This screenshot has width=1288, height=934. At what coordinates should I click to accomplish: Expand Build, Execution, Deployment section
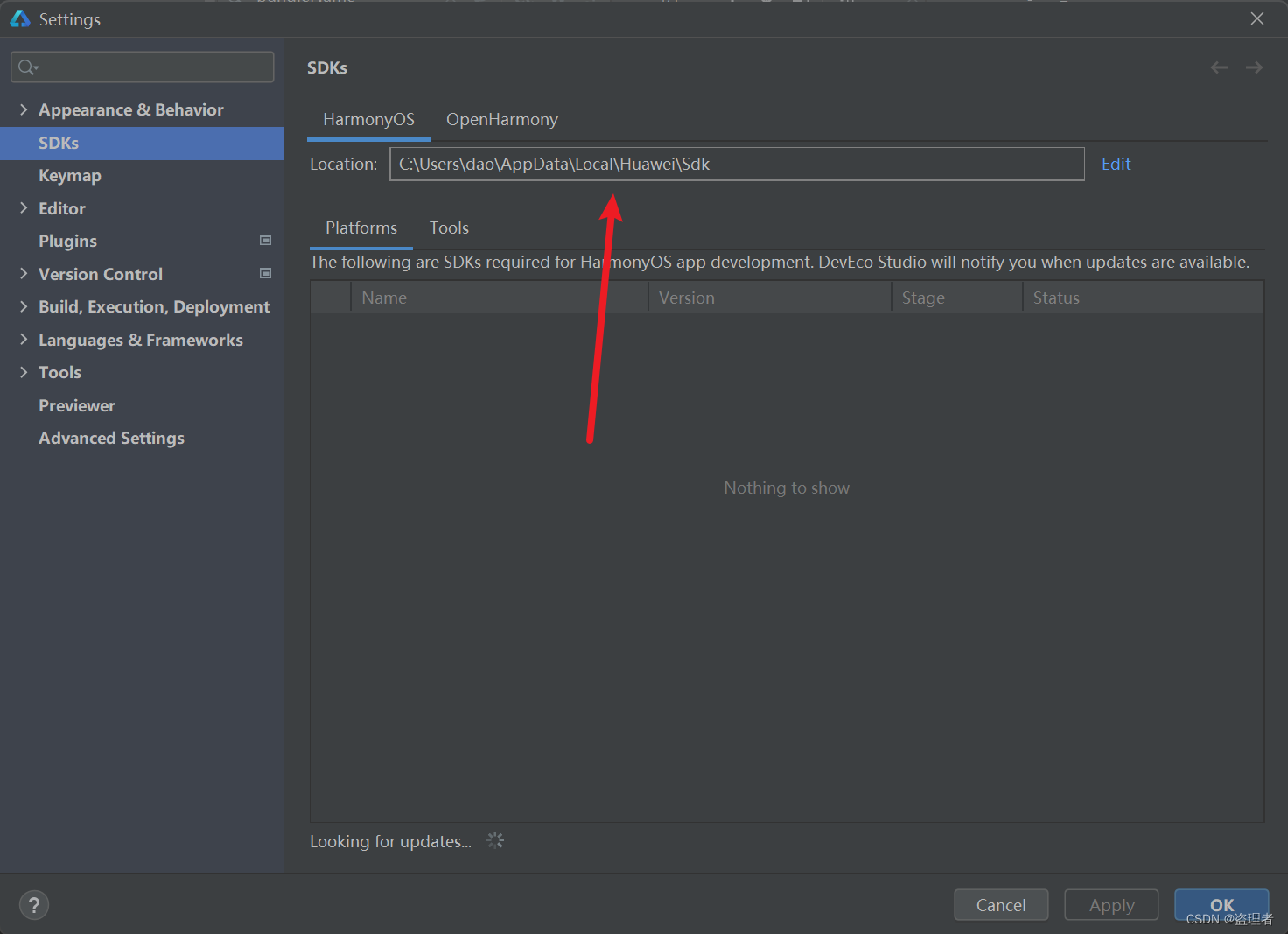tap(24, 306)
